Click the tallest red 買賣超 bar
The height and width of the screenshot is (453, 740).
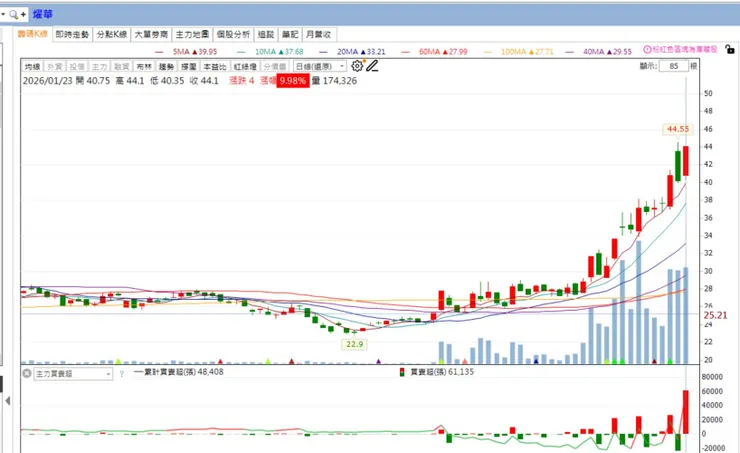point(686,412)
